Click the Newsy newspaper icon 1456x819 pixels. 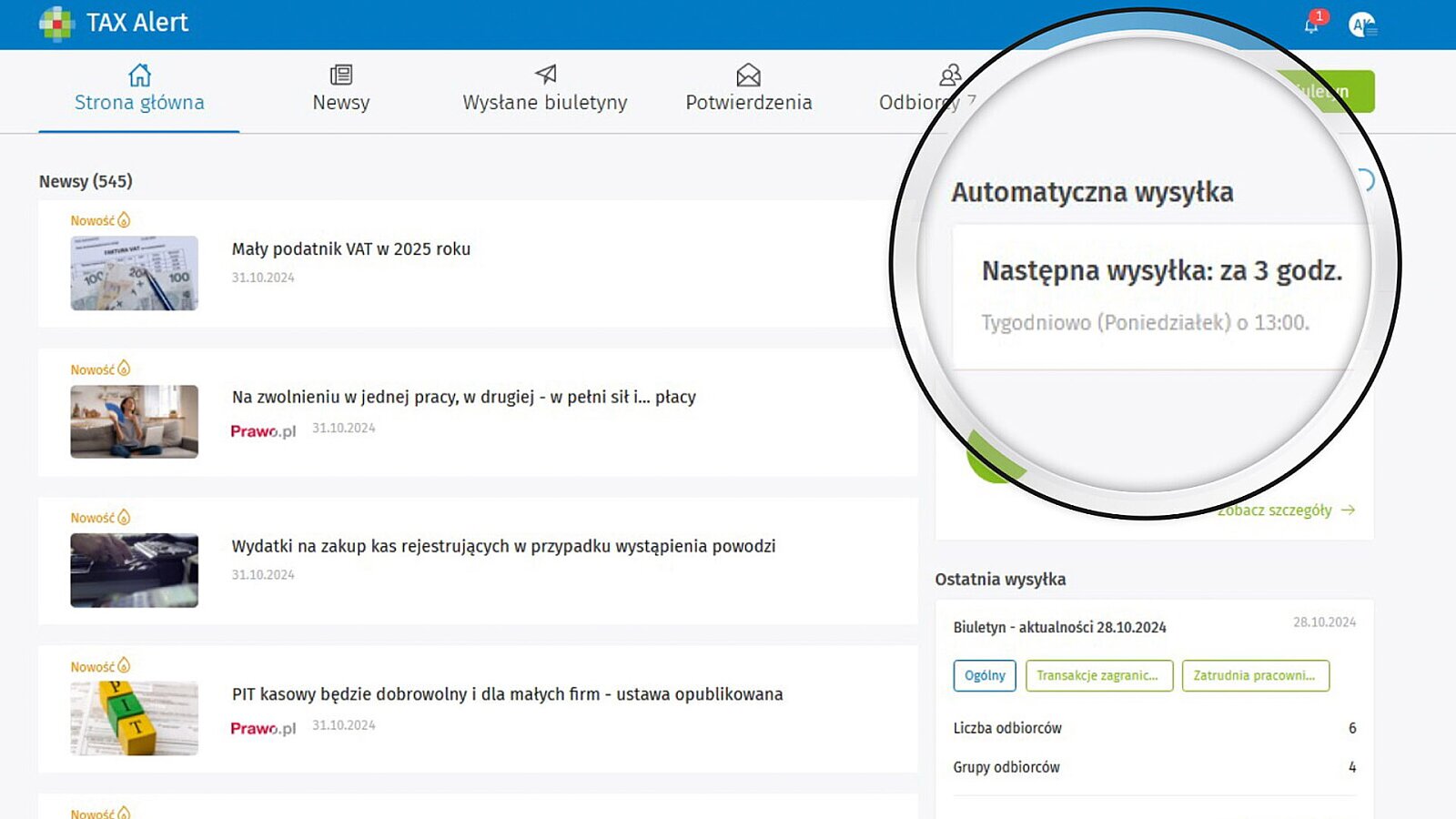pos(341,75)
